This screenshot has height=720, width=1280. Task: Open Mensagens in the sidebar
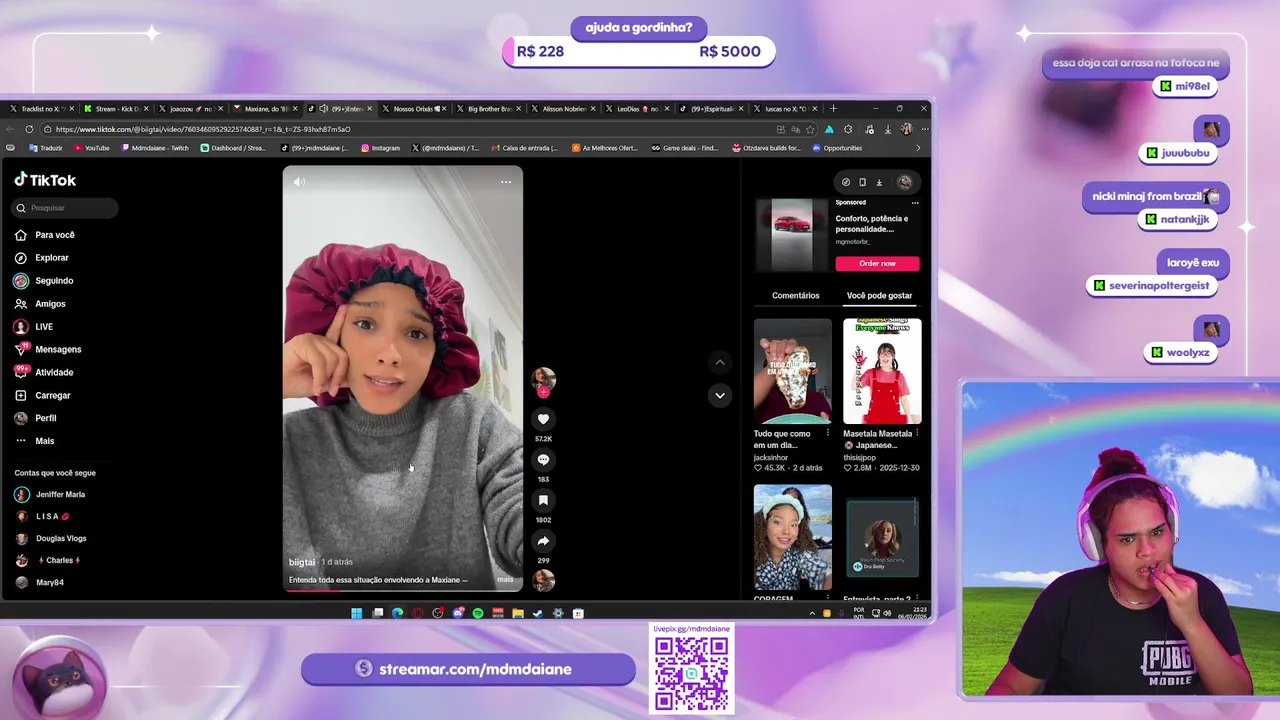click(x=49, y=350)
